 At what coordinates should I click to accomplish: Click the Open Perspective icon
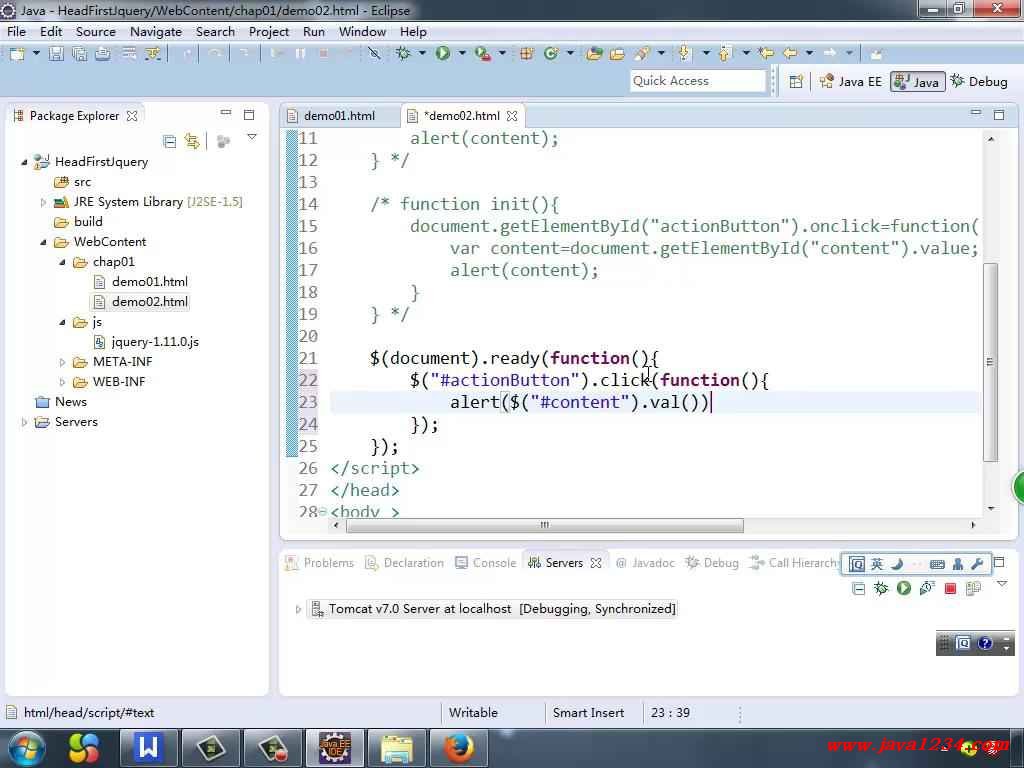pos(795,82)
